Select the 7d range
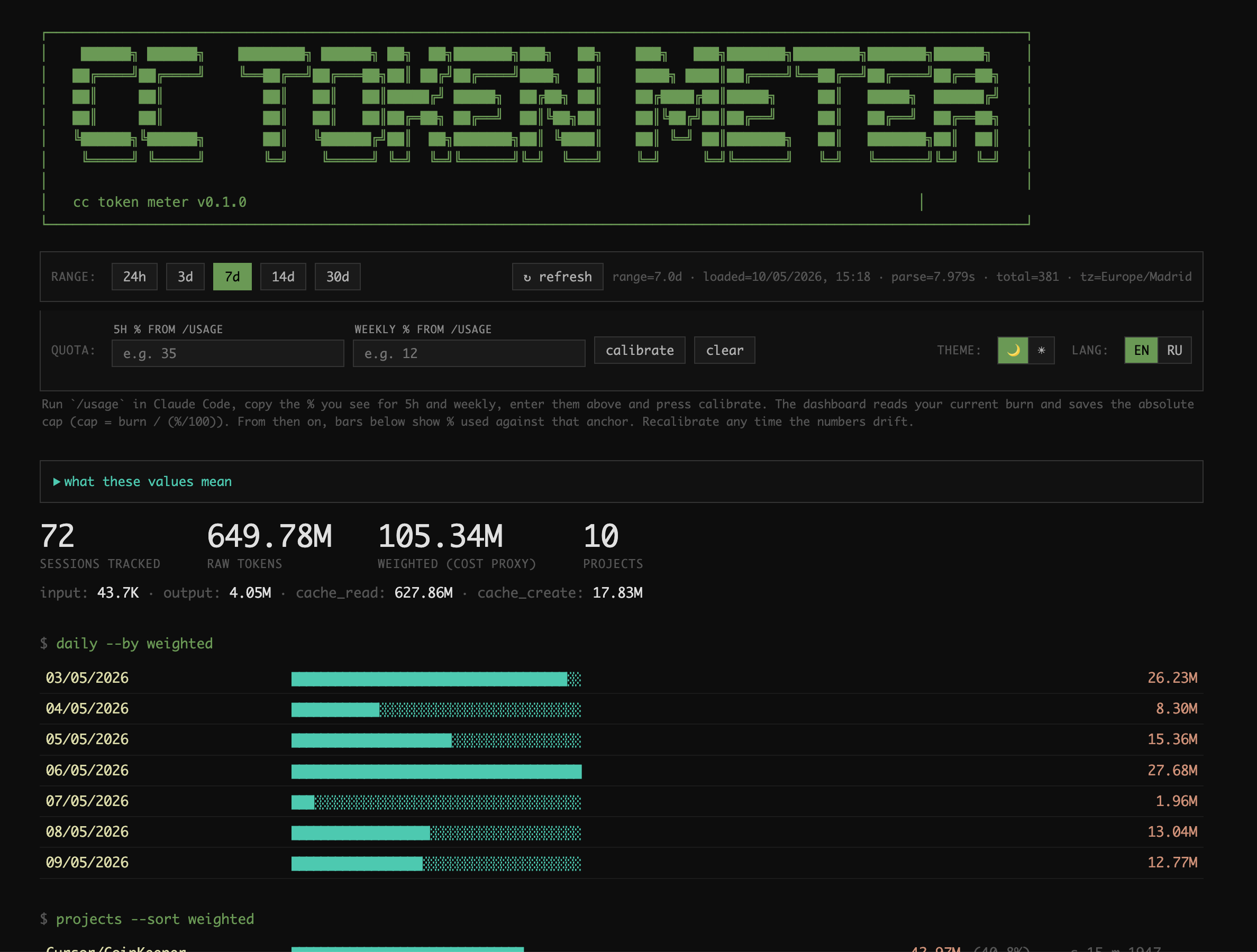The width and height of the screenshot is (1257, 952). click(x=232, y=277)
